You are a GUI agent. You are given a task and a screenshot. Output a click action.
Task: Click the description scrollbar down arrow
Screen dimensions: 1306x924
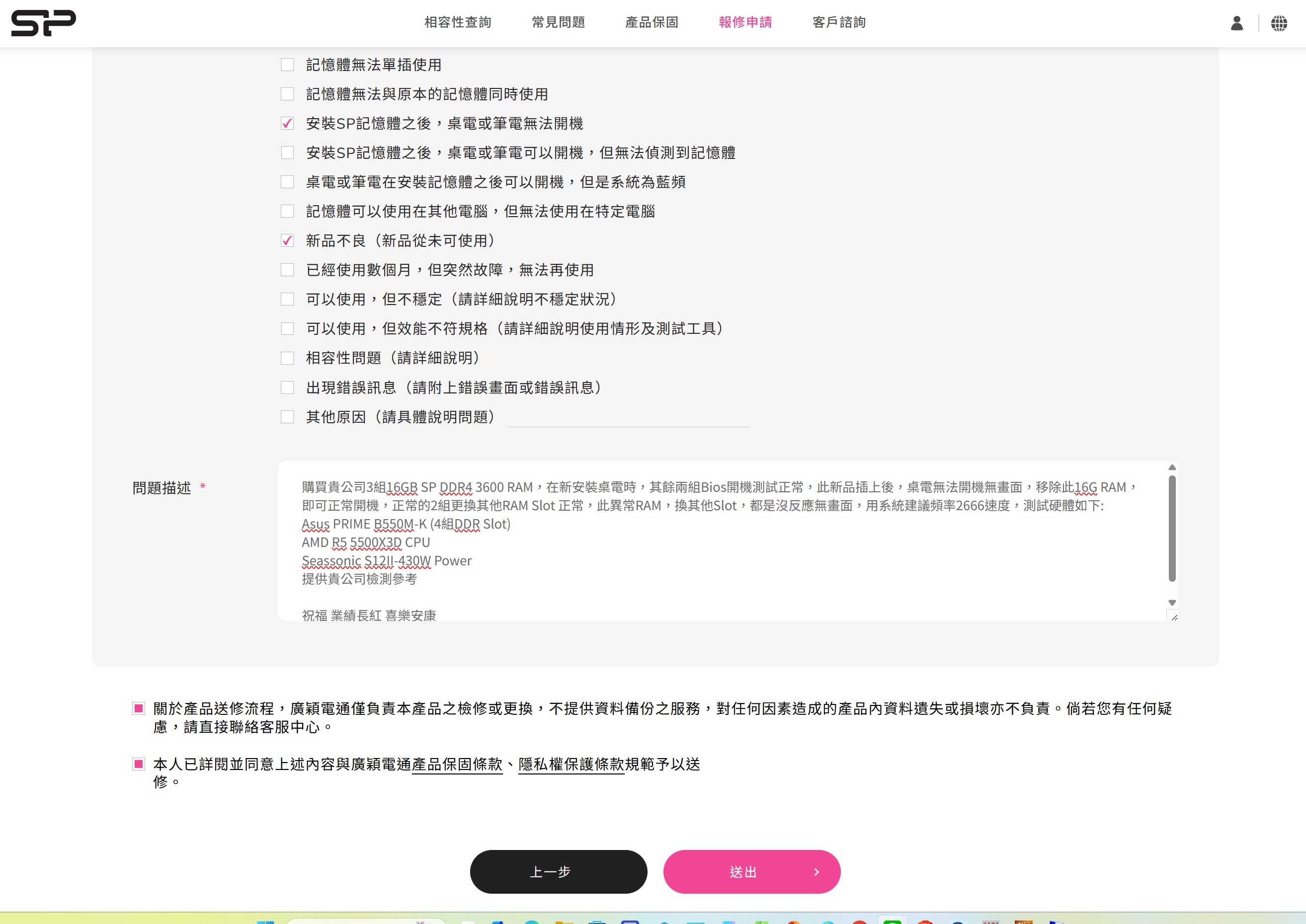click(x=1172, y=603)
